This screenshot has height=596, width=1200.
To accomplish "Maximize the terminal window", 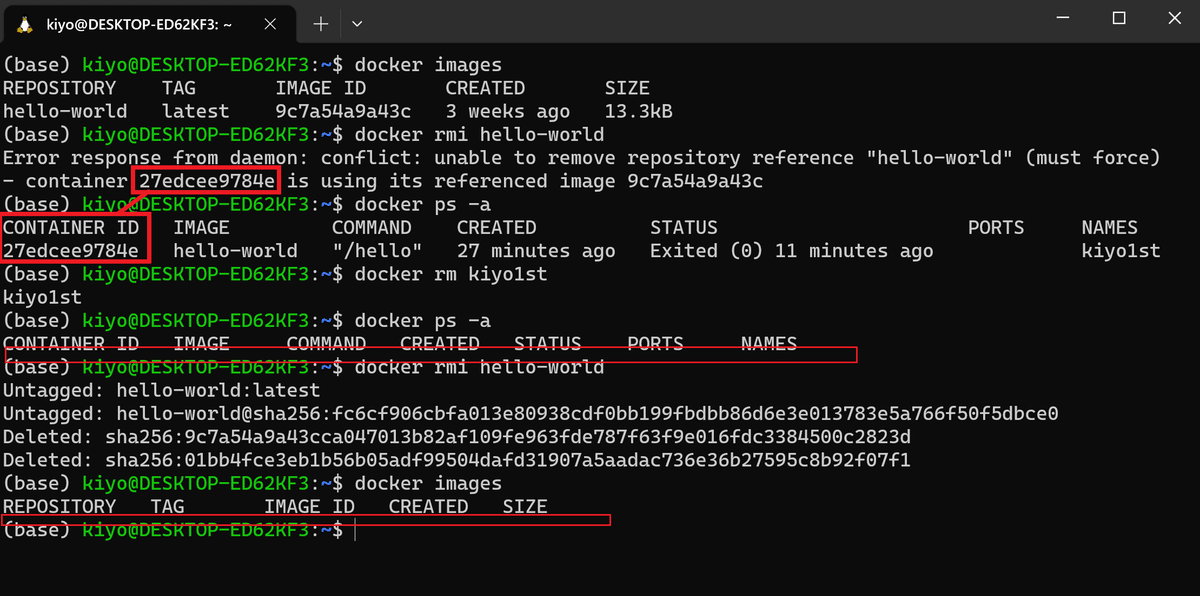I will coord(1119,18).
